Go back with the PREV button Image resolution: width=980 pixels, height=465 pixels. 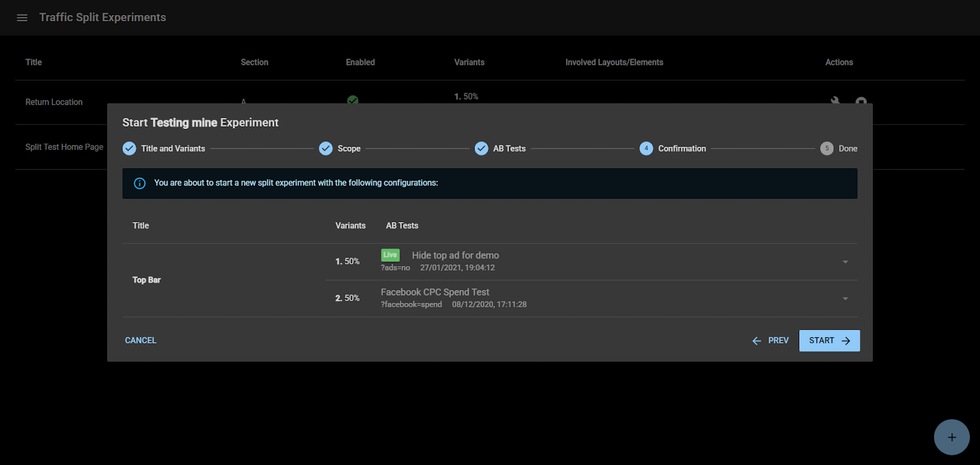point(771,341)
